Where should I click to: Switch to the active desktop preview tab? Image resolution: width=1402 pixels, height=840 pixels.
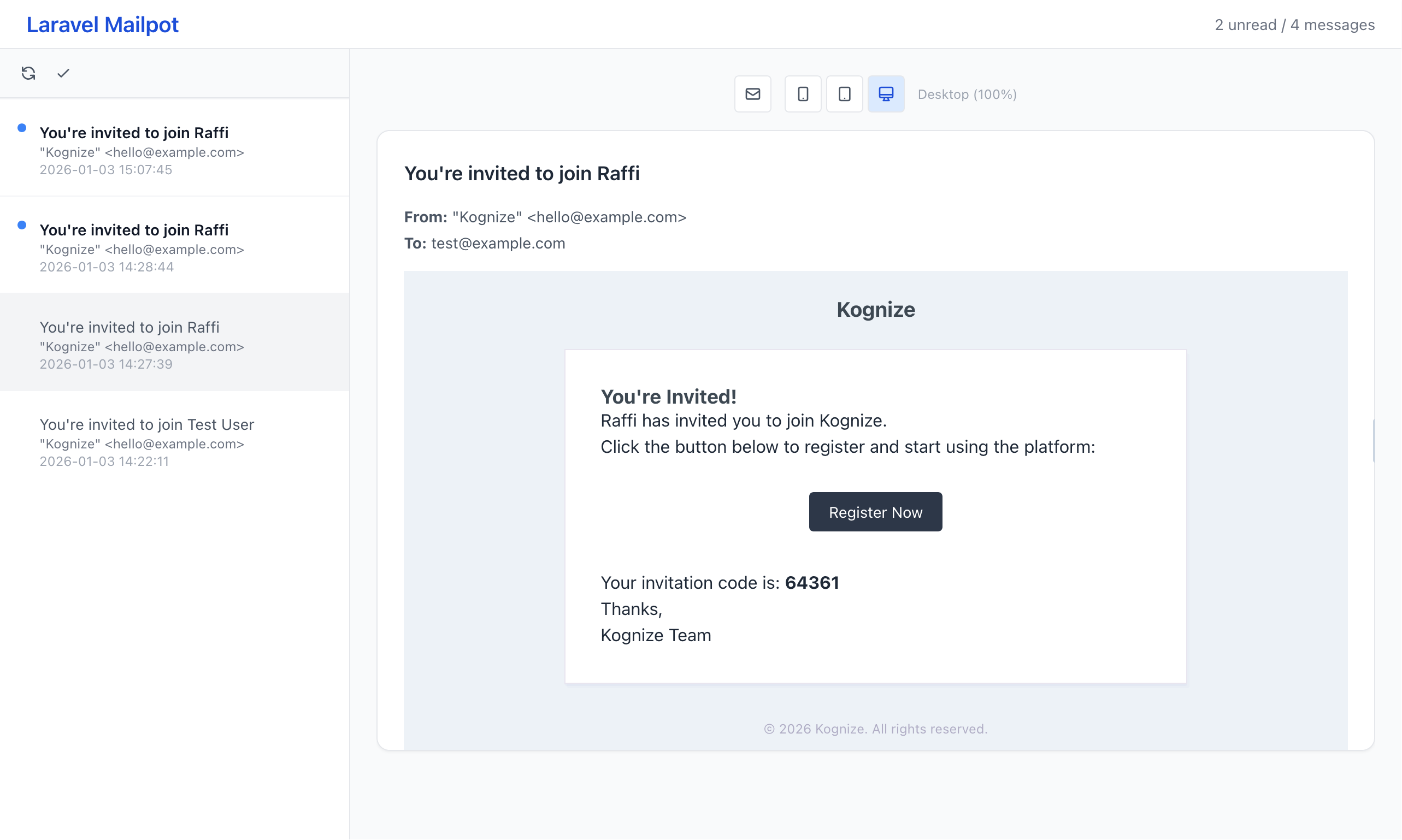[886, 93]
